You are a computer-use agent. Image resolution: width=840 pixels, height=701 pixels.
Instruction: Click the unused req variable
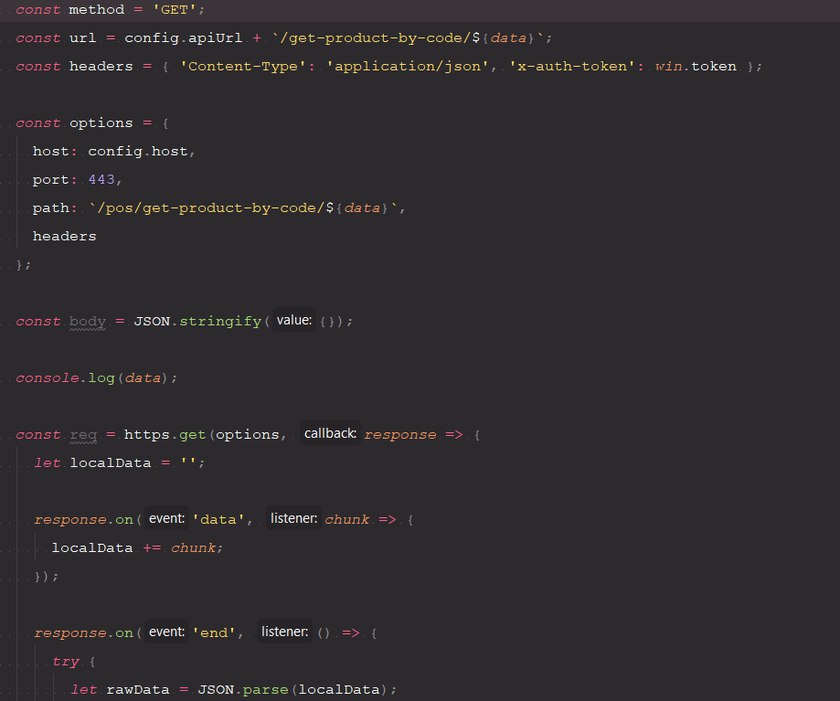pyautogui.click(x=83, y=435)
